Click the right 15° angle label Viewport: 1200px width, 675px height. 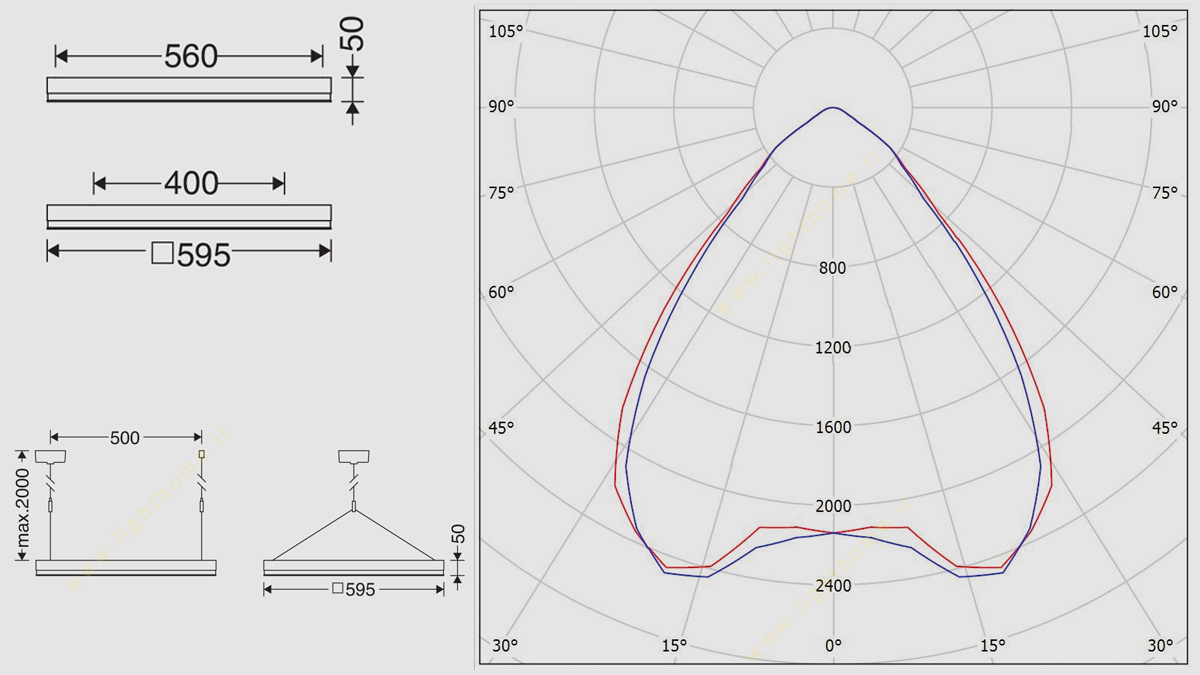tap(992, 646)
